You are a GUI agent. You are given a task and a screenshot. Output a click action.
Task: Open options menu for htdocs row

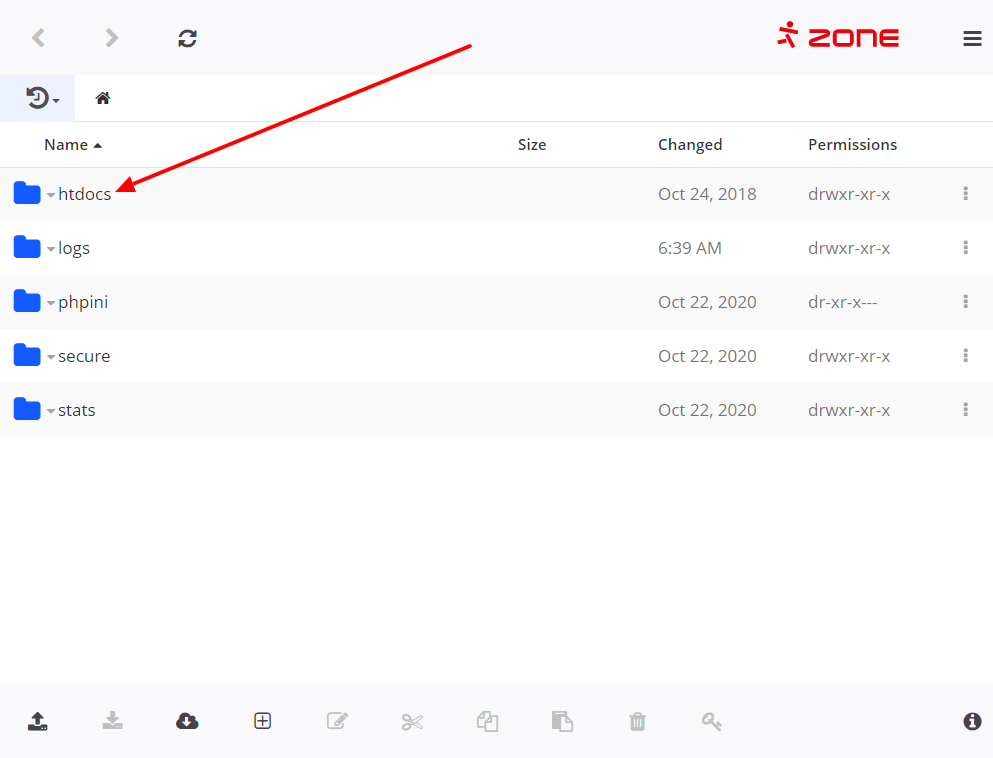[965, 194]
